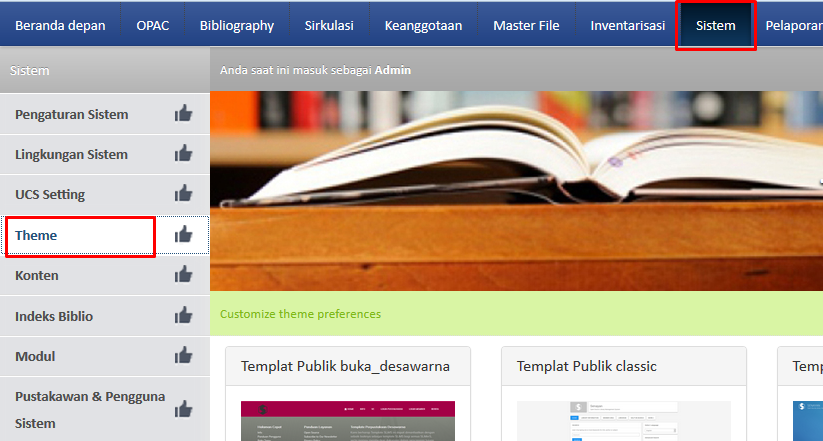Open Konten sidebar item
Image resolution: width=823 pixels, height=441 pixels.
104,275
